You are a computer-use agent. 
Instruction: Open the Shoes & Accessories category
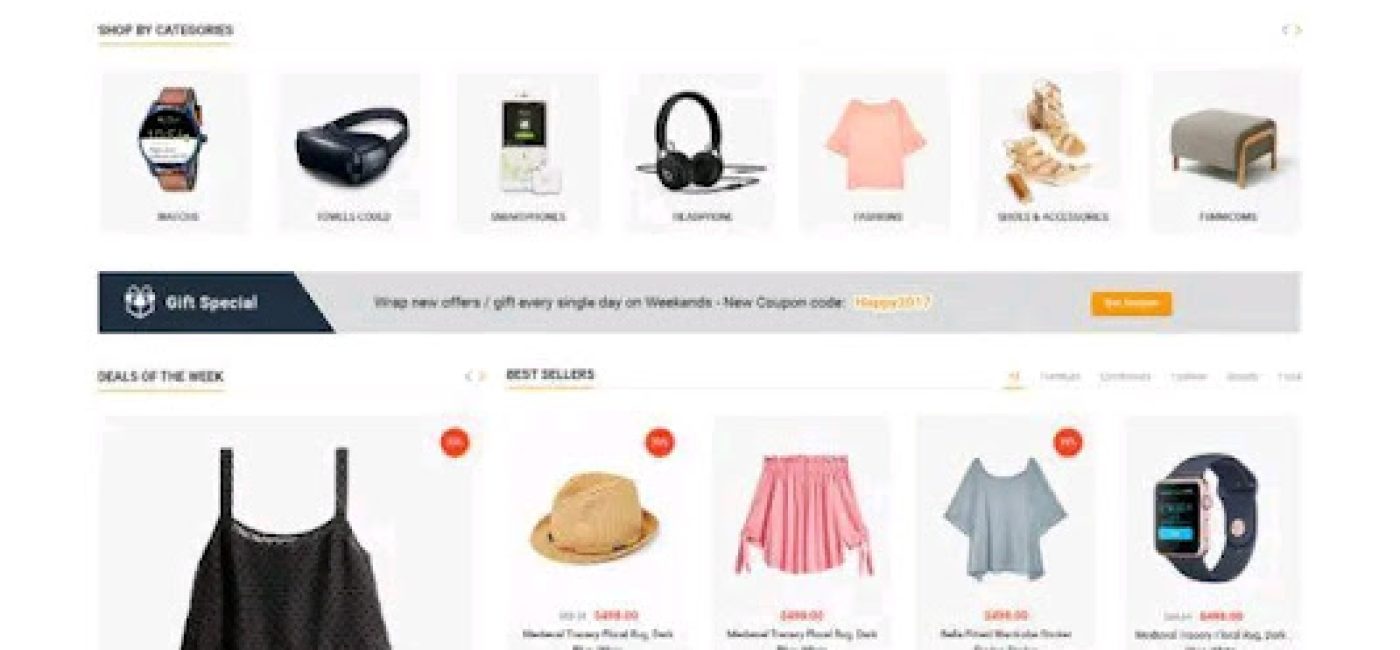click(1051, 152)
